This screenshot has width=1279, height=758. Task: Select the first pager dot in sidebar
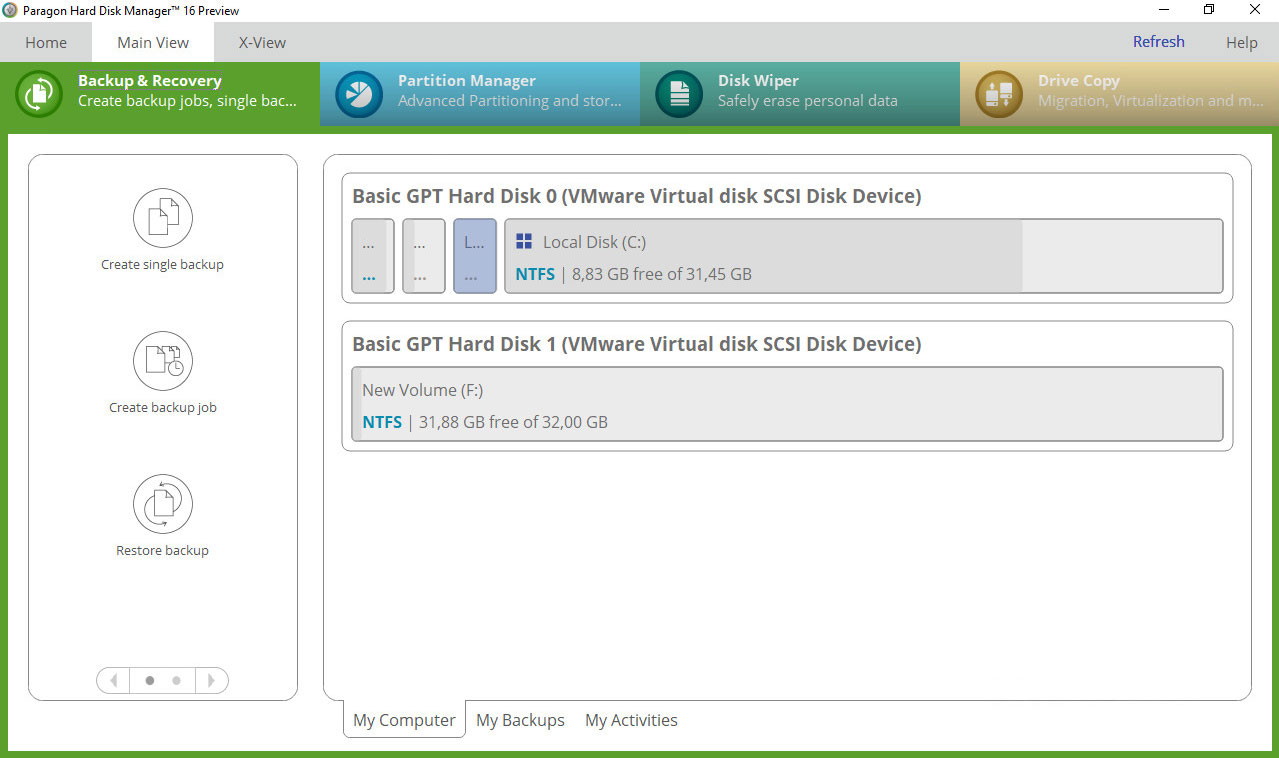click(150, 680)
